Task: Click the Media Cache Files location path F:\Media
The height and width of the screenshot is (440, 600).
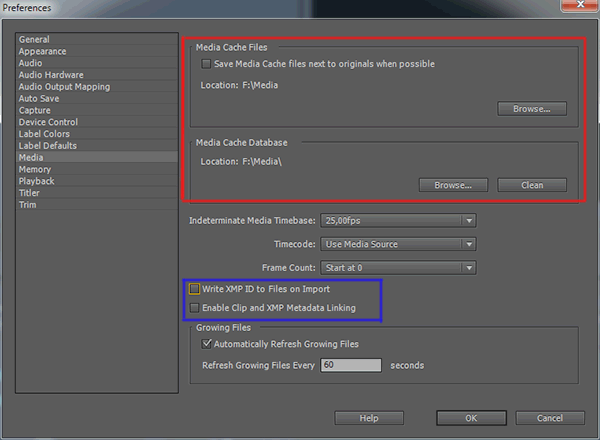Action: click(260, 85)
